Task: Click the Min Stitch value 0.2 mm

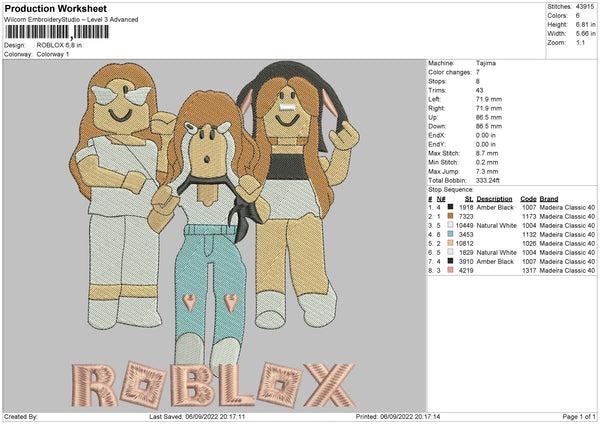Action: (487, 162)
